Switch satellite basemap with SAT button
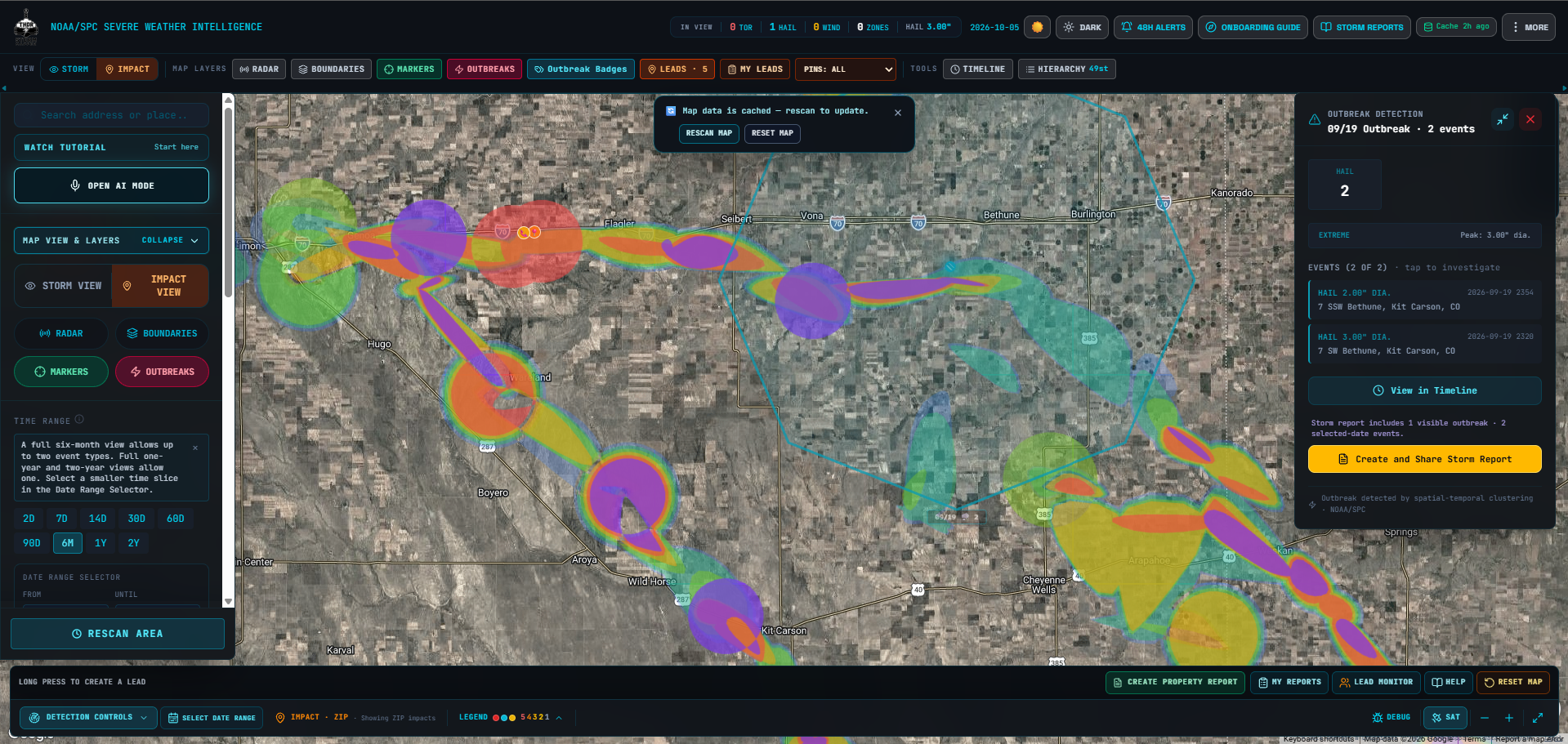Viewport: 1568px width, 744px height. pyautogui.click(x=1445, y=718)
